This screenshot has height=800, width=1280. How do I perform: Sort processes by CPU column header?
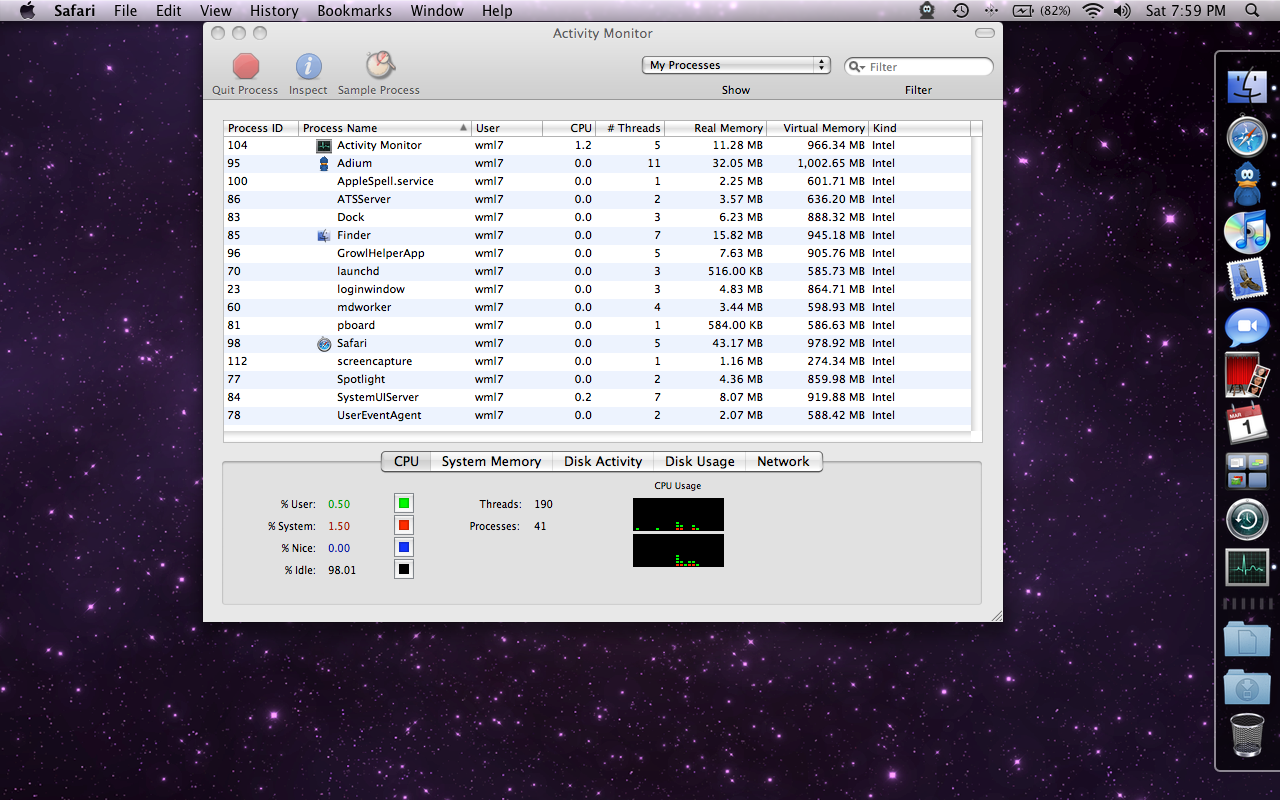[569, 128]
